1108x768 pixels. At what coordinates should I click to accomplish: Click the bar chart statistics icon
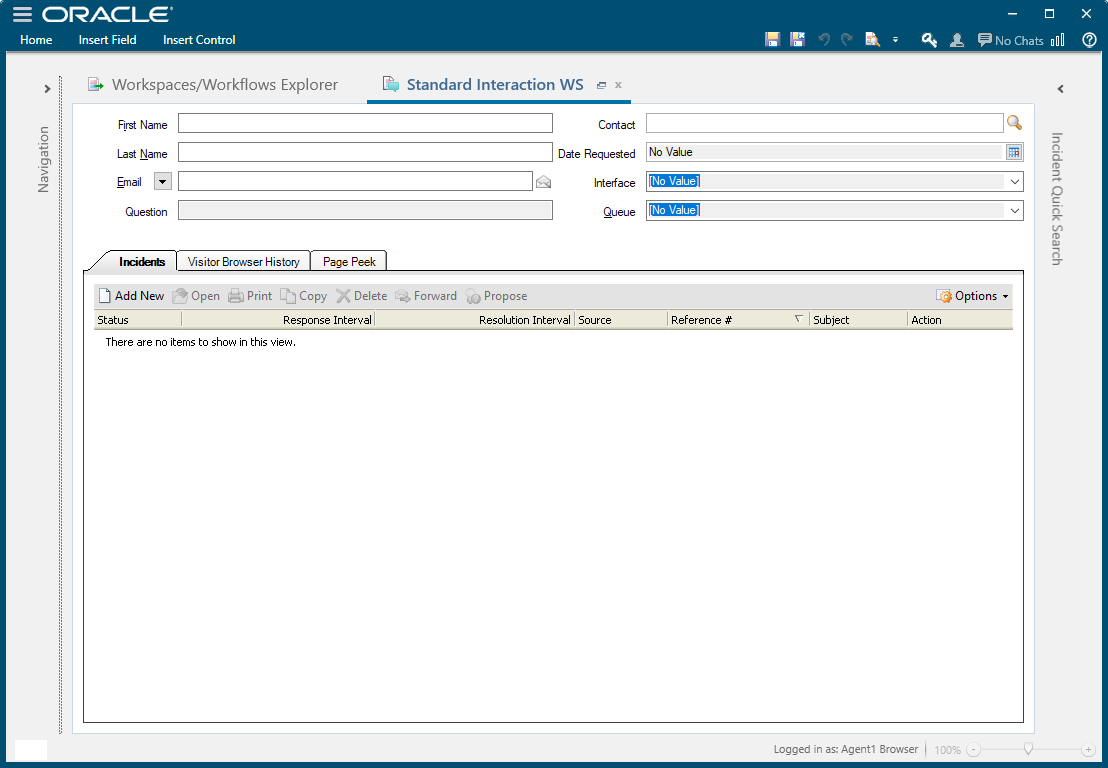tap(1058, 40)
